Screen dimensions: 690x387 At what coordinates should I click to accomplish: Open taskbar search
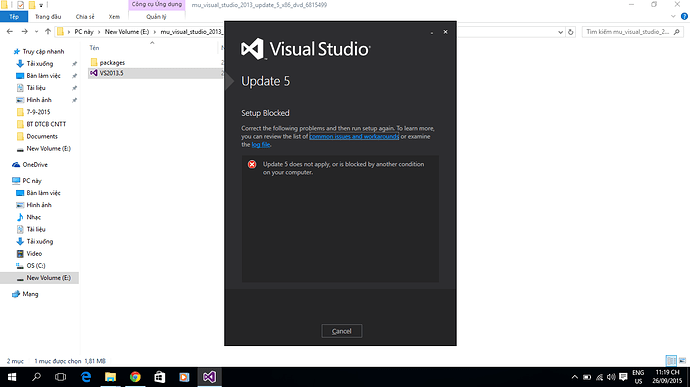point(36,377)
